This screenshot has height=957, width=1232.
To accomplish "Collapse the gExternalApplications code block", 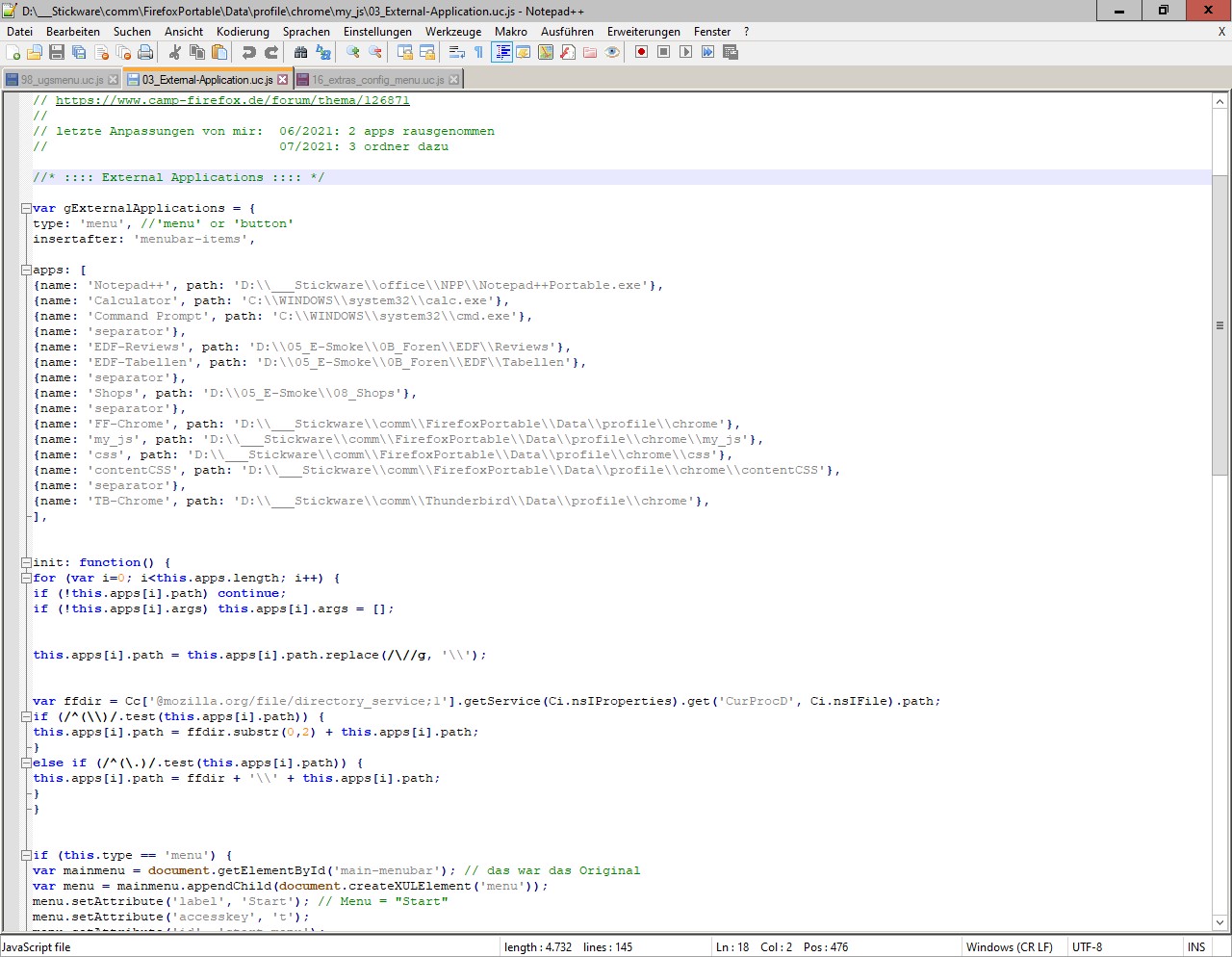I will point(26,208).
